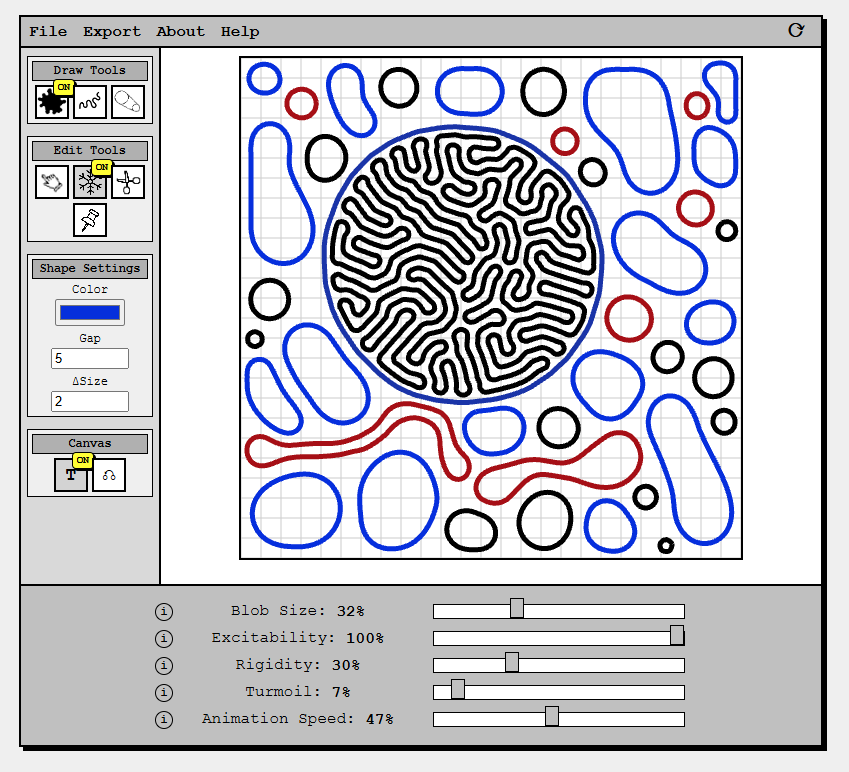The height and width of the screenshot is (772, 849).
Task: Click the Rigidity slider handle
Action: [x=511, y=661]
